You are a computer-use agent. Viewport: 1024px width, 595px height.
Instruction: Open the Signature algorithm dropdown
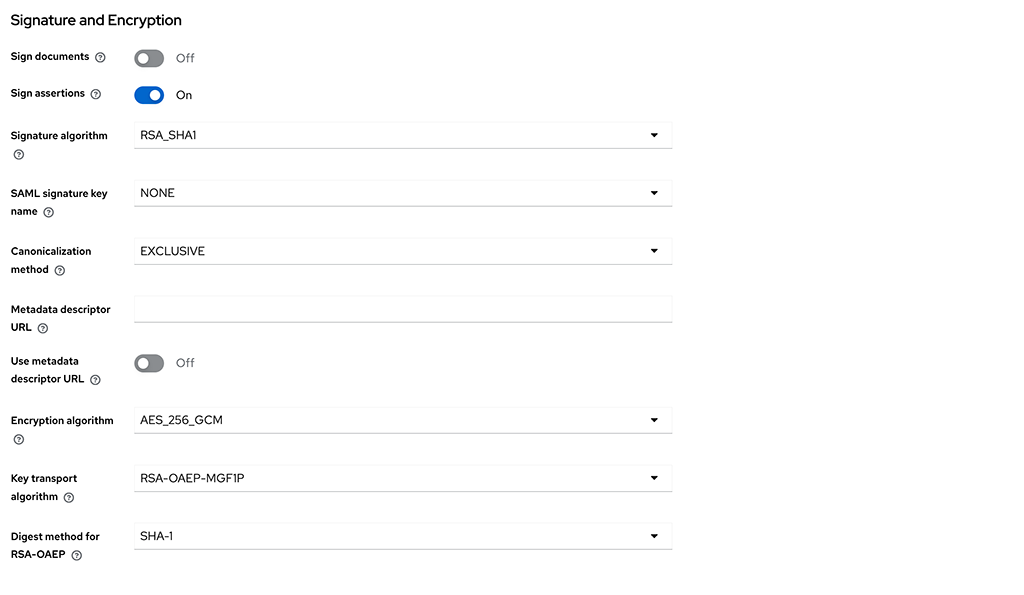click(655, 134)
